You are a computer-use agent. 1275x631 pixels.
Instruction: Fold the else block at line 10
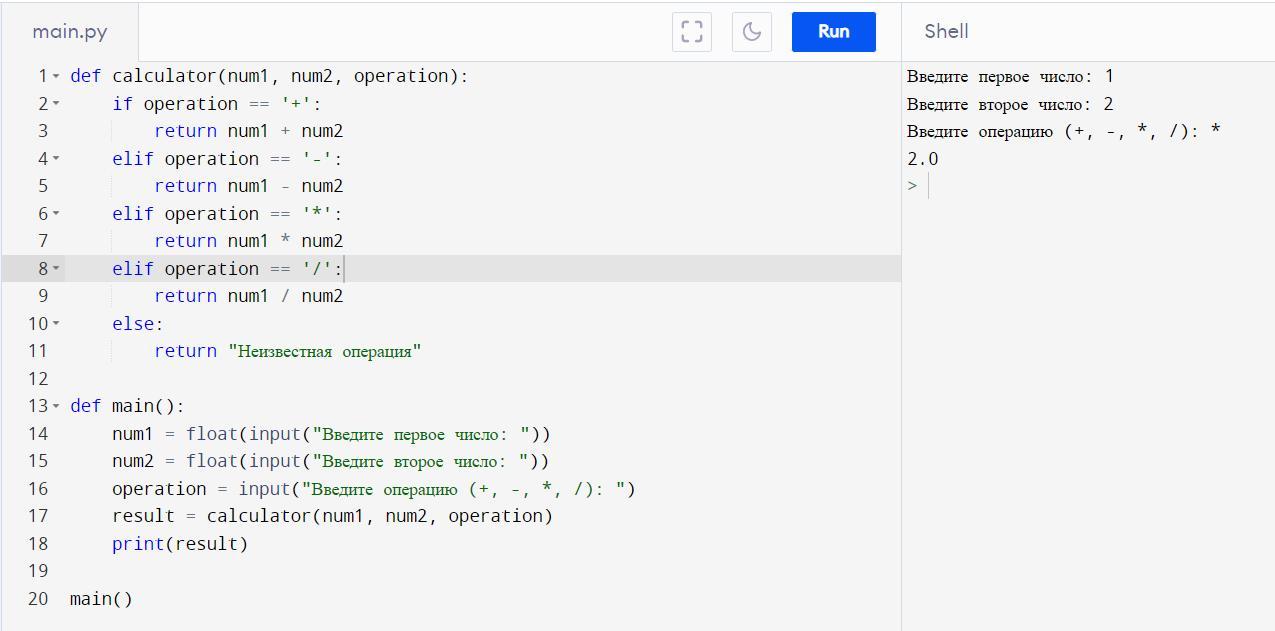click(x=56, y=324)
